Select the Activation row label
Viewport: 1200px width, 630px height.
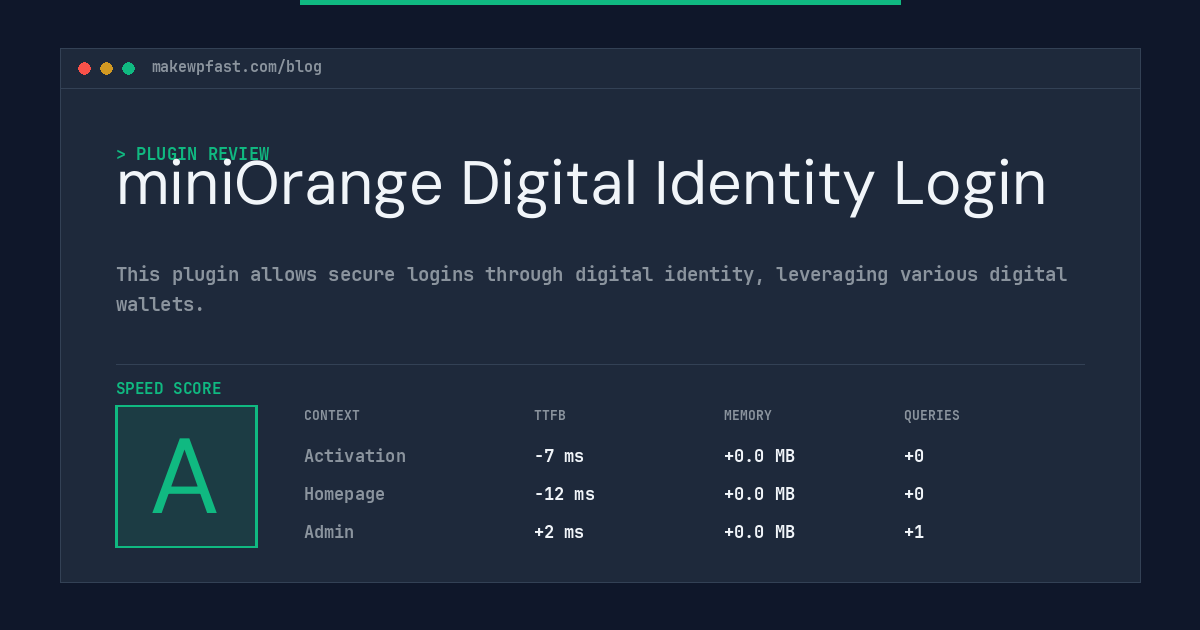point(355,456)
